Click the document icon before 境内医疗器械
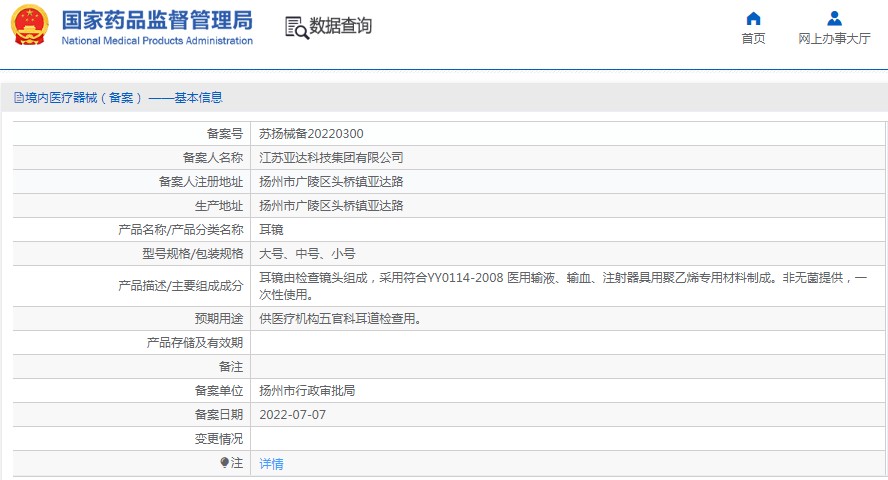 click(19, 98)
